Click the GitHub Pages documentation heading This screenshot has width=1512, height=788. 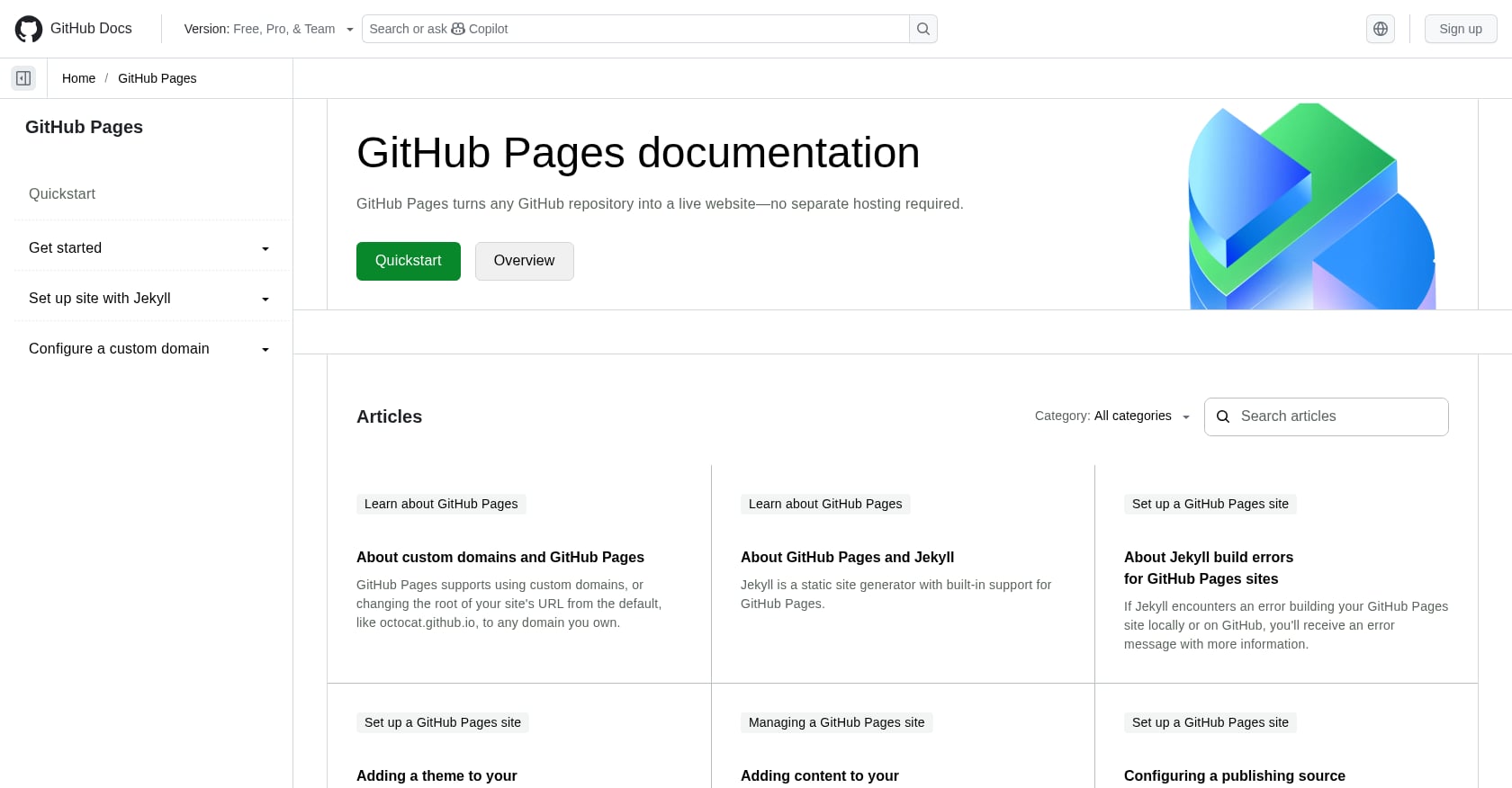click(638, 152)
